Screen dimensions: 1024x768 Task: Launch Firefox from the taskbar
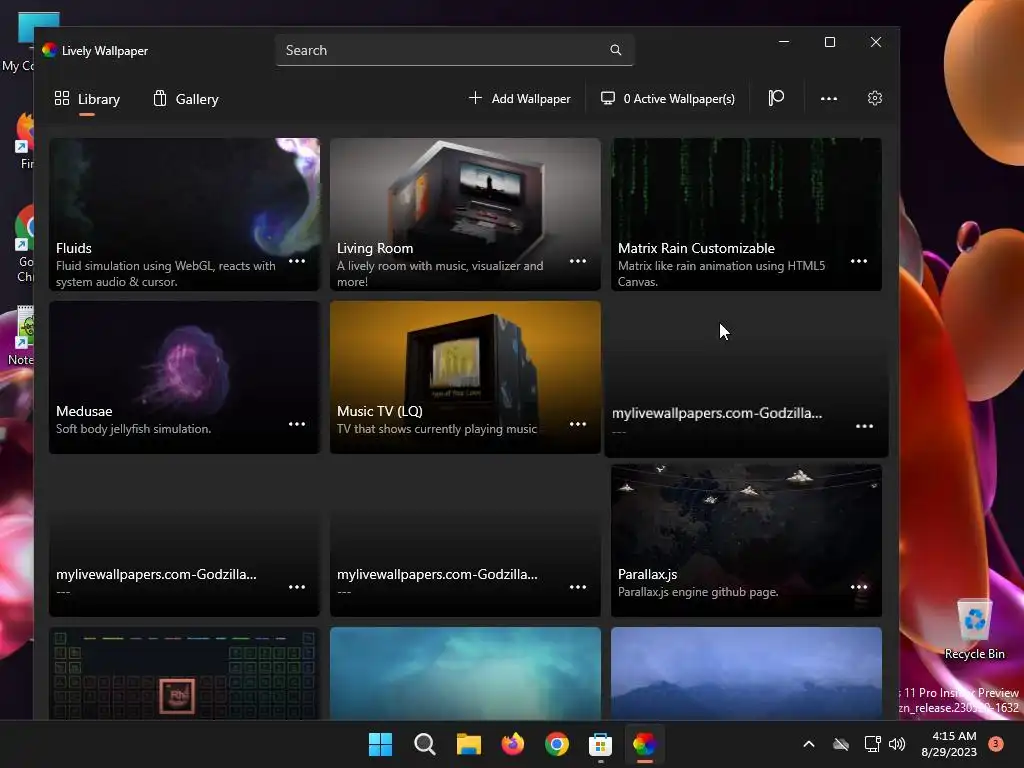[x=513, y=744]
